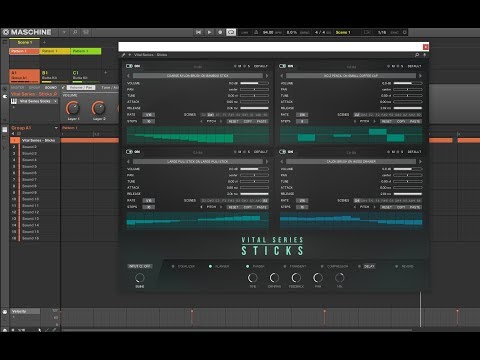Select the orange Pattern 1 clip
Viewport: 480px width, 360px height.
pos(25,51)
